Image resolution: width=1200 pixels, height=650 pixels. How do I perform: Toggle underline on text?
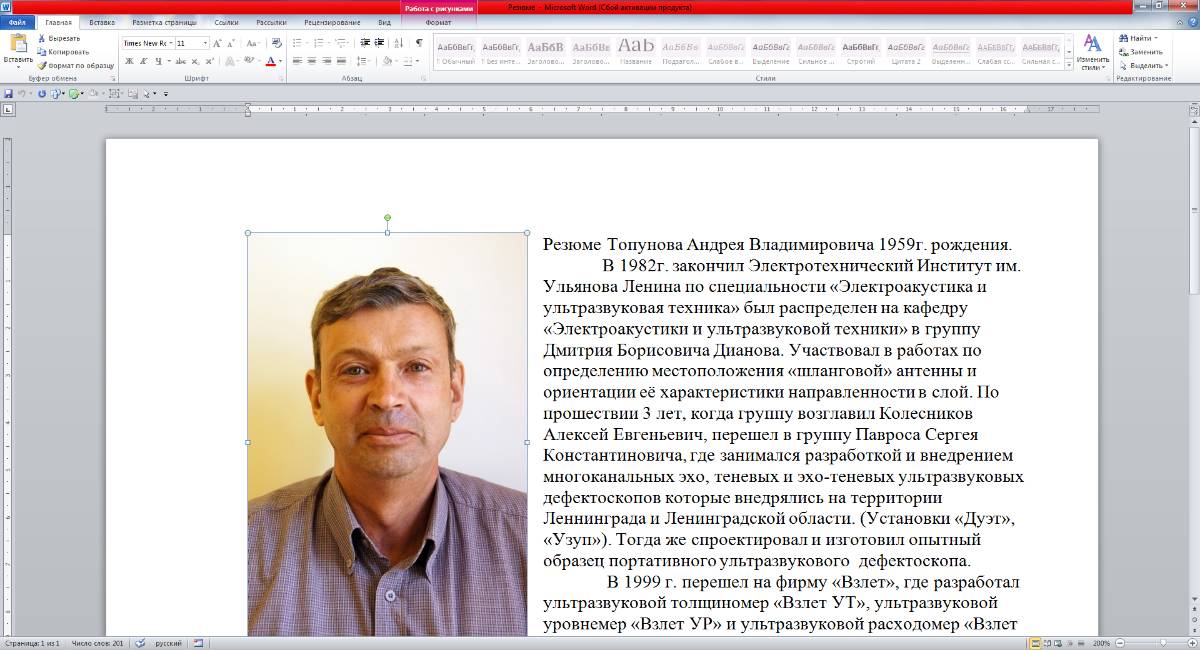coord(157,61)
